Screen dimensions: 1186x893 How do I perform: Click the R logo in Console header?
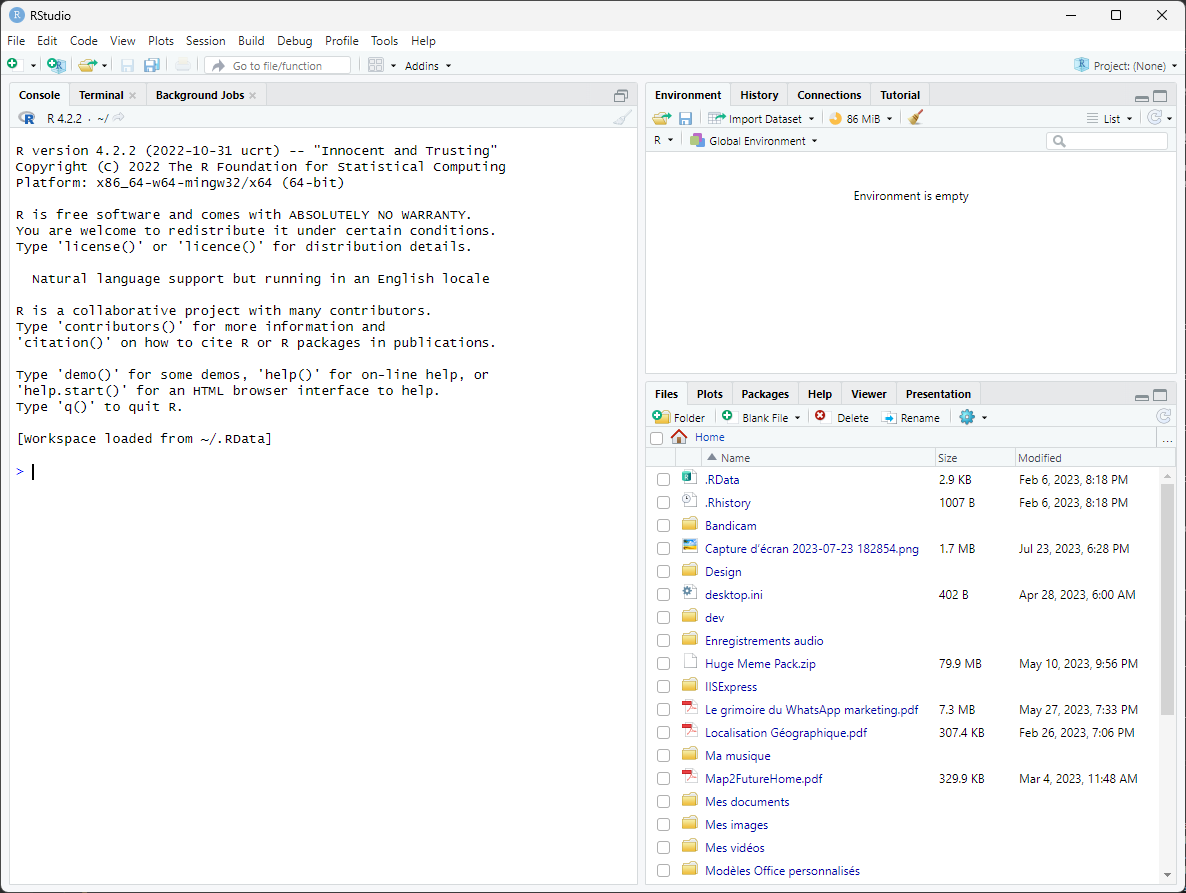26,118
